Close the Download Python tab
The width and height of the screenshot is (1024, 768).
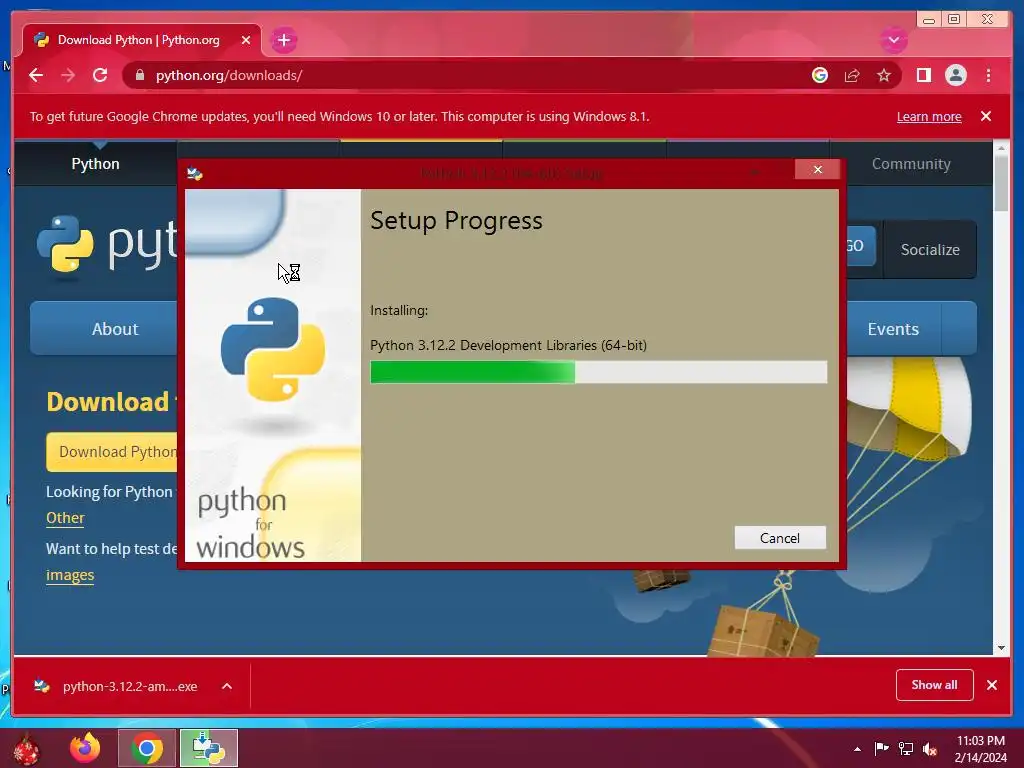click(246, 40)
